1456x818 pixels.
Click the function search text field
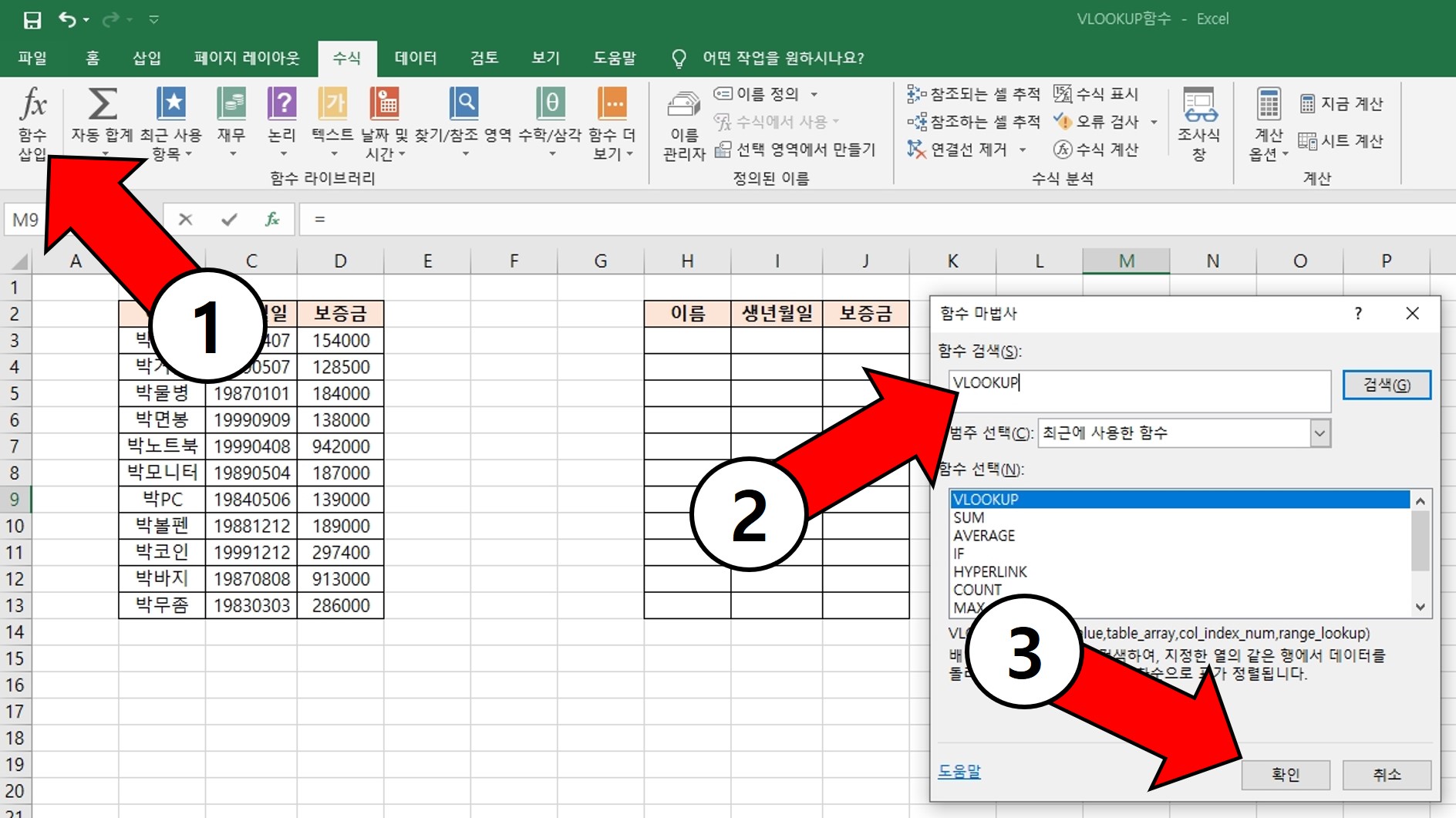pyautogui.click(x=1140, y=391)
